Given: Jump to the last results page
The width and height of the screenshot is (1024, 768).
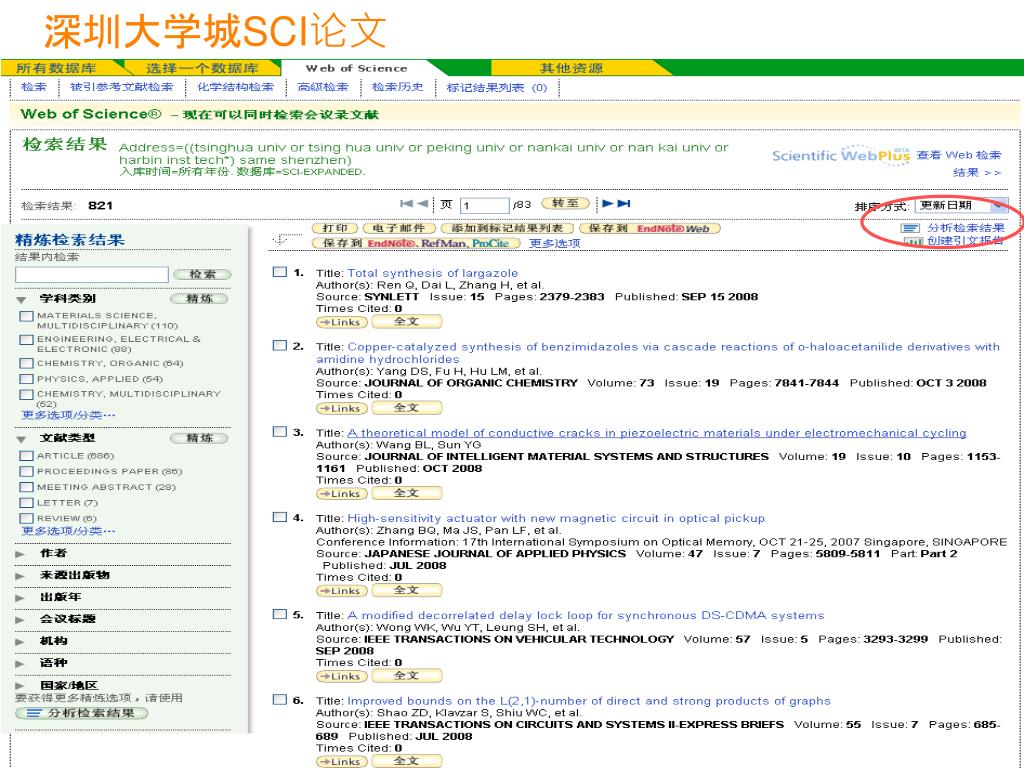Looking at the screenshot, I should coord(624,204).
